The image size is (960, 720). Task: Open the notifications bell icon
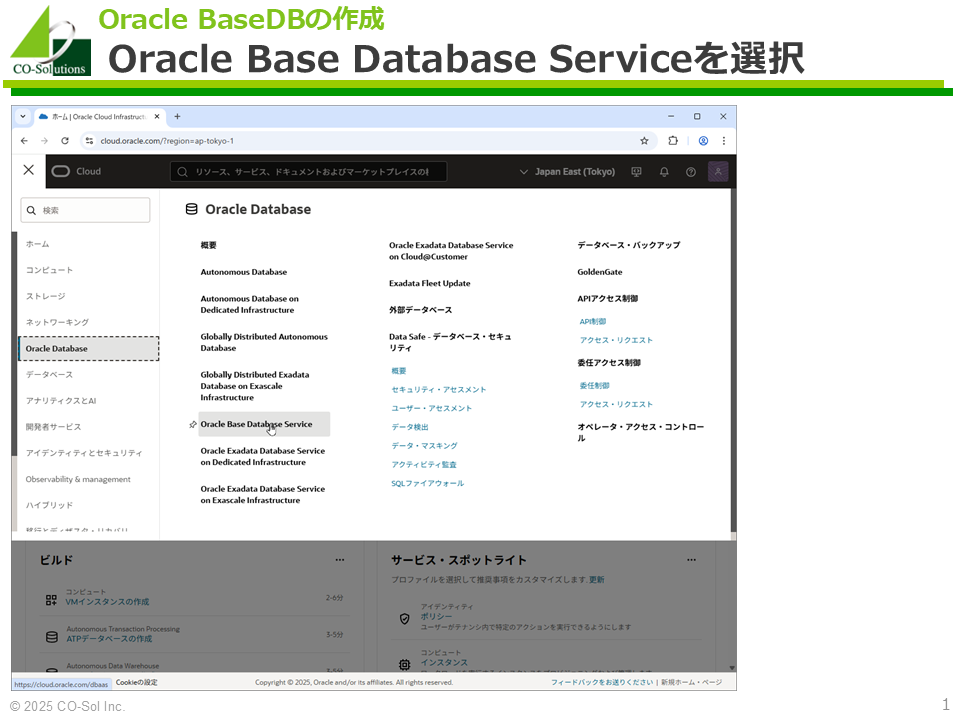pos(664,172)
